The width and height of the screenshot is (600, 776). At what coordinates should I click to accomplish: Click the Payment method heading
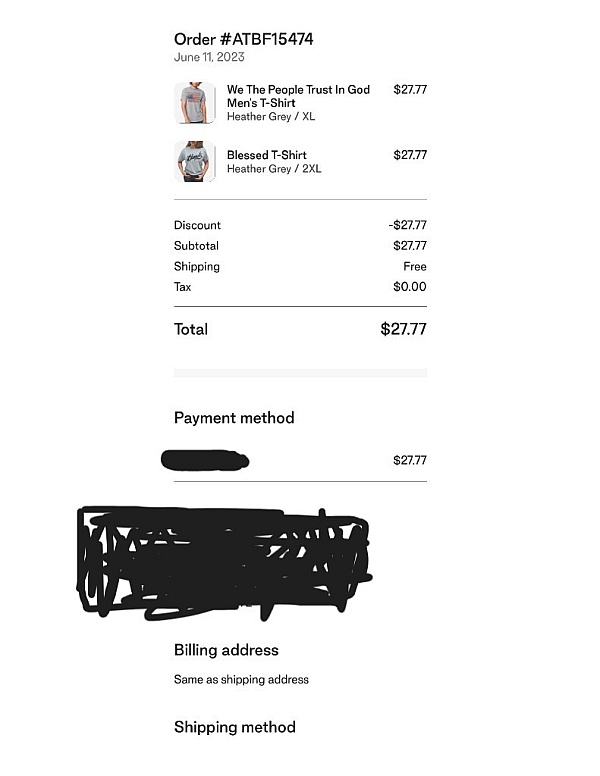[234, 418]
